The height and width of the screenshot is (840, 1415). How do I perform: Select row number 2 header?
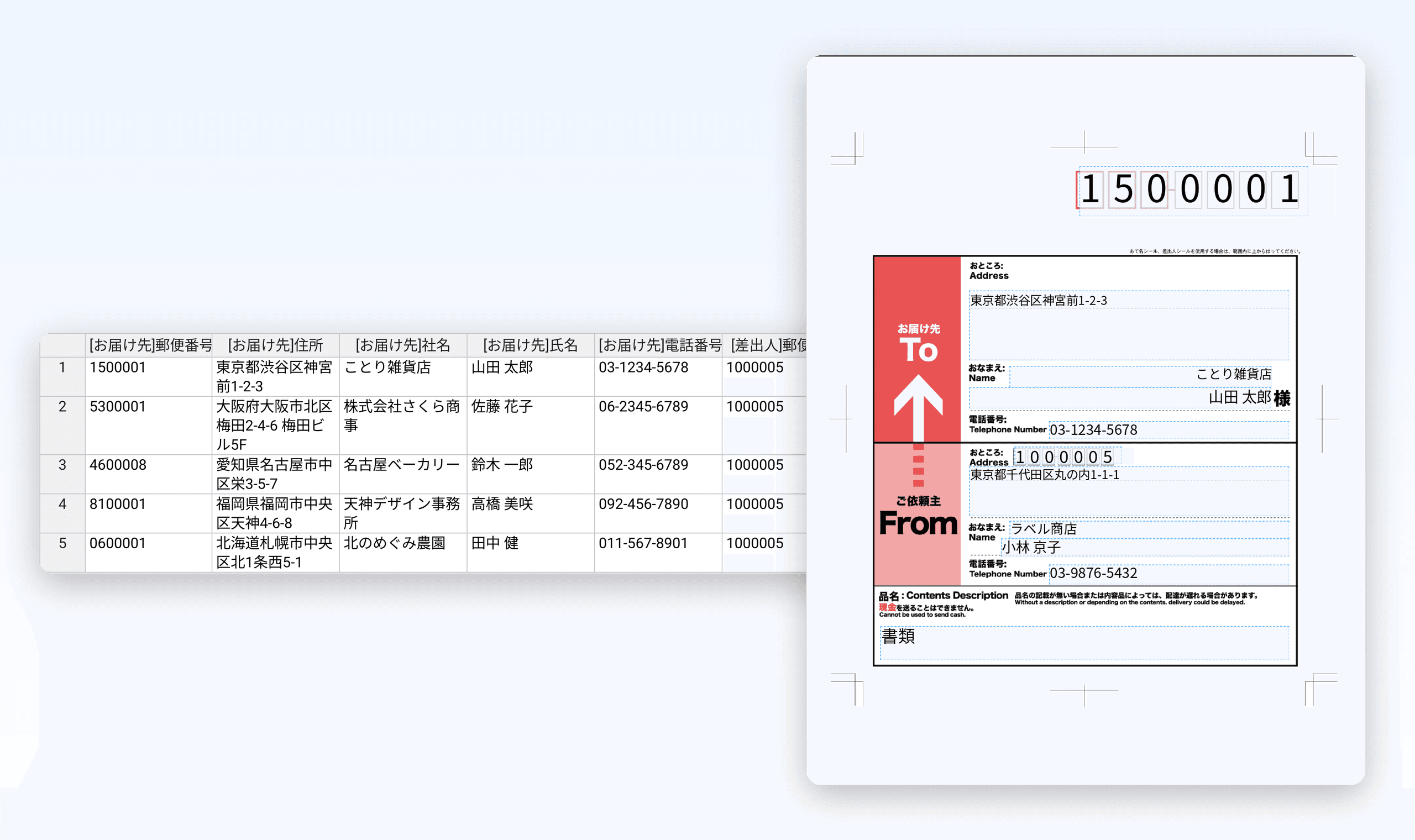[x=62, y=425]
